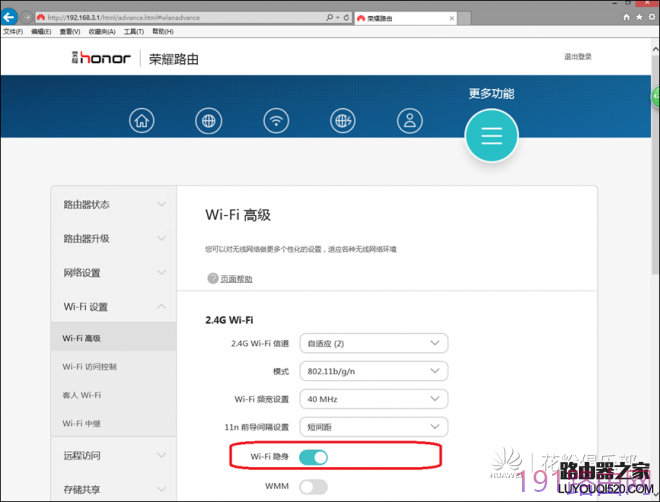The width and height of the screenshot is (660, 502).
Task: Expand the 路由器状态 sidebar section
Action: pyautogui.click(x=114, y=205)
